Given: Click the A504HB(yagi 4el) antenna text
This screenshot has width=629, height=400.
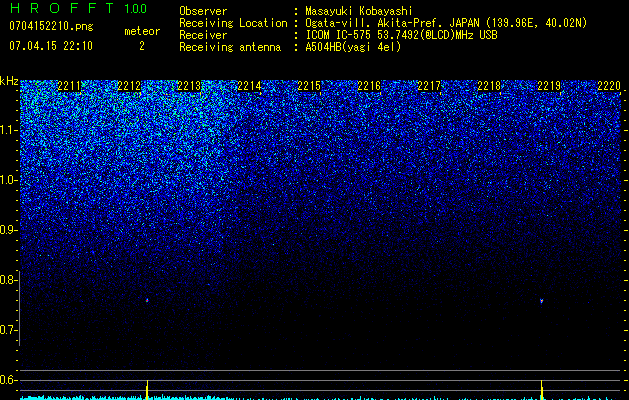Looking at the screenshot, I should (353, 47).
